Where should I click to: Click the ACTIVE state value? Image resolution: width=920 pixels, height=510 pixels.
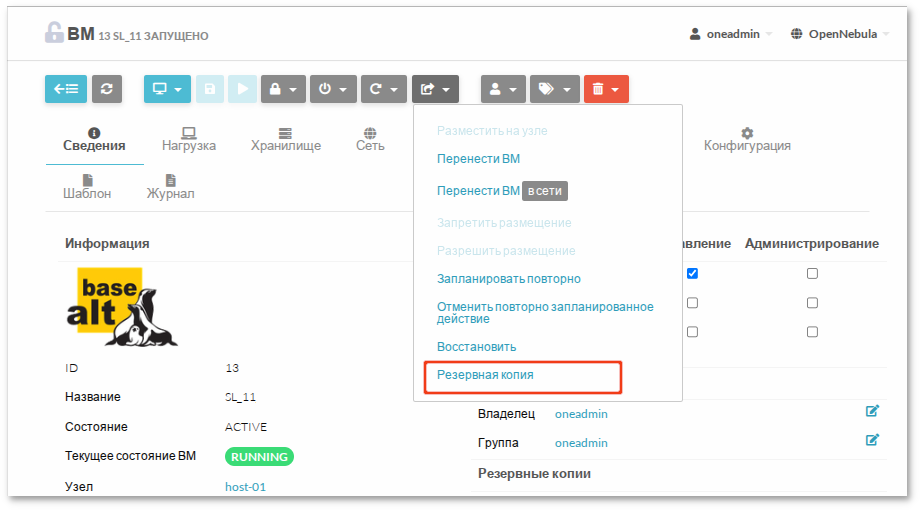[246, 427]
